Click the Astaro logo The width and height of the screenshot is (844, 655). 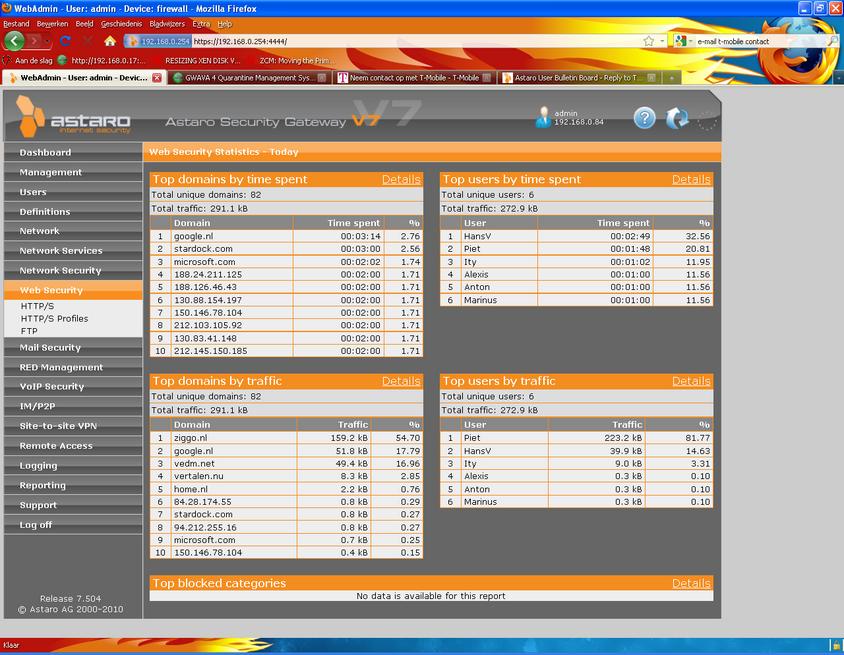[x=62, y=120]
